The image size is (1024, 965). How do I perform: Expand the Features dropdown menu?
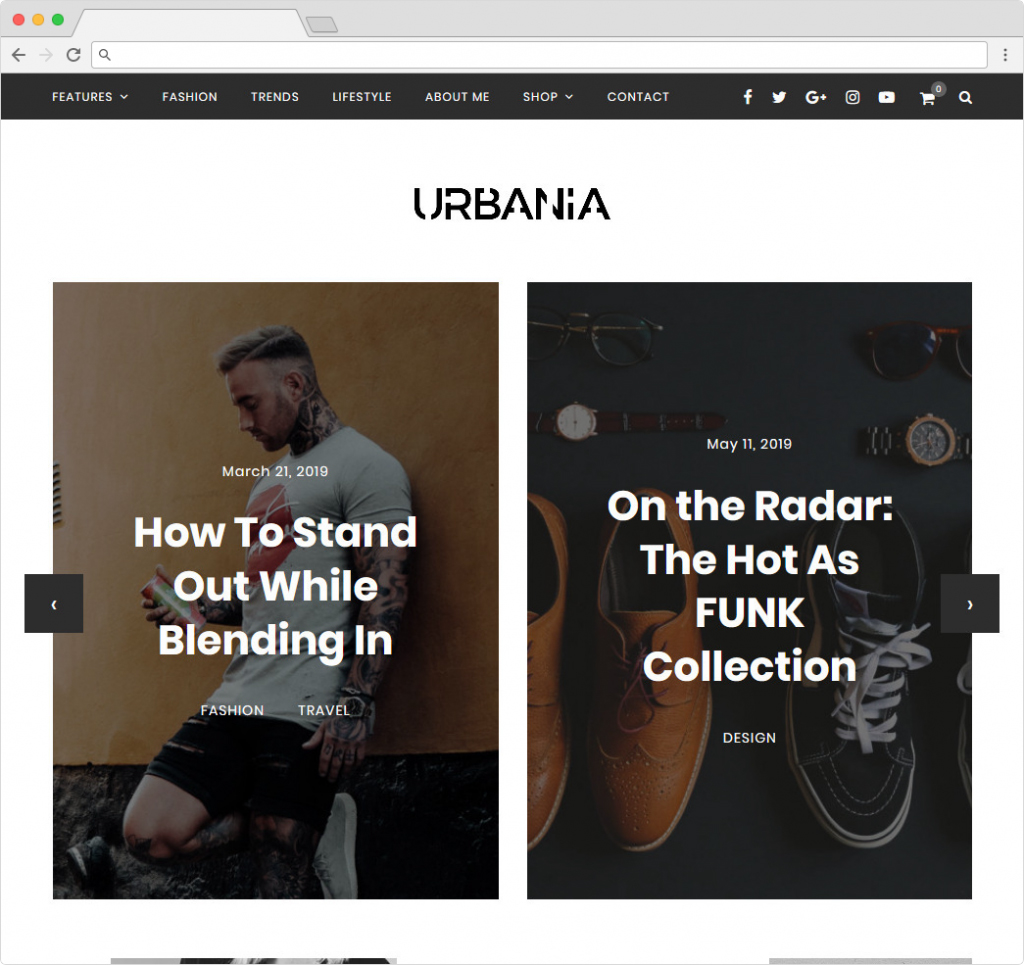coord(90,97)
